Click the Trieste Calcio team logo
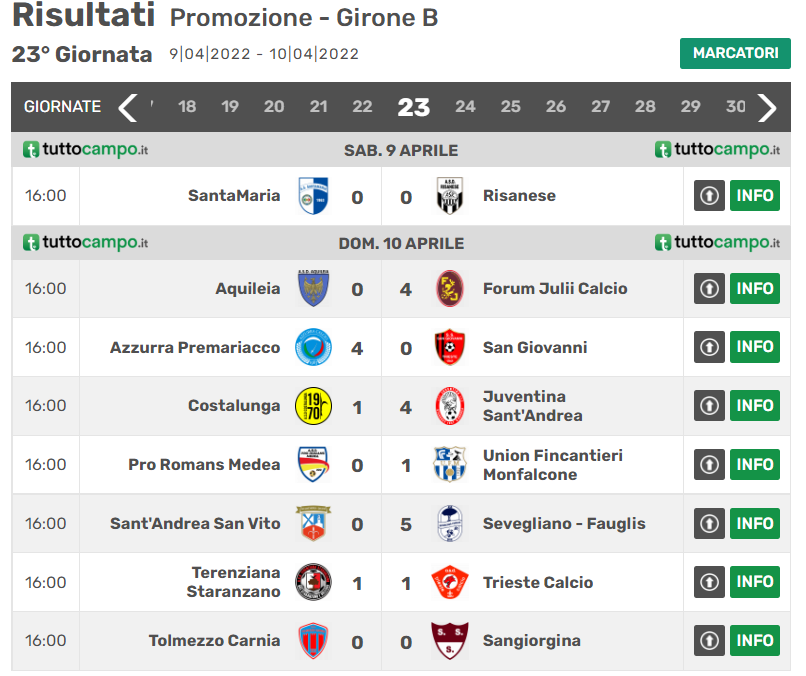Screen dimensions: 806x676 click(x=450, y=582)
